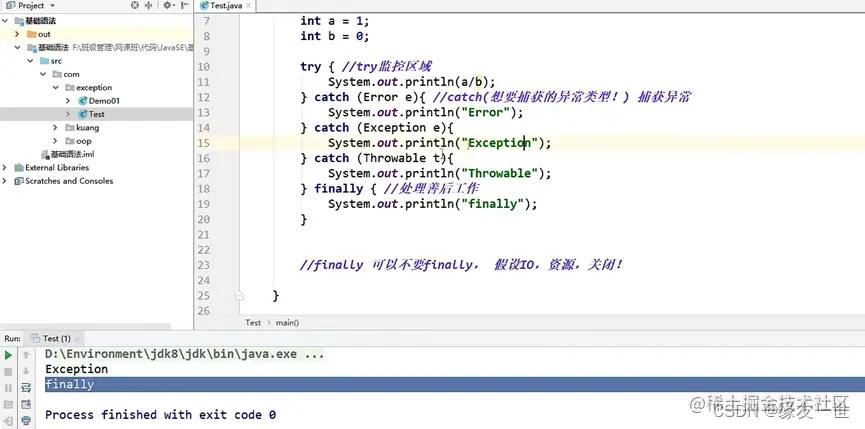Click the java.exe command line in console
This screenshot has width=865, height=429.
click(x=185, y=354)
